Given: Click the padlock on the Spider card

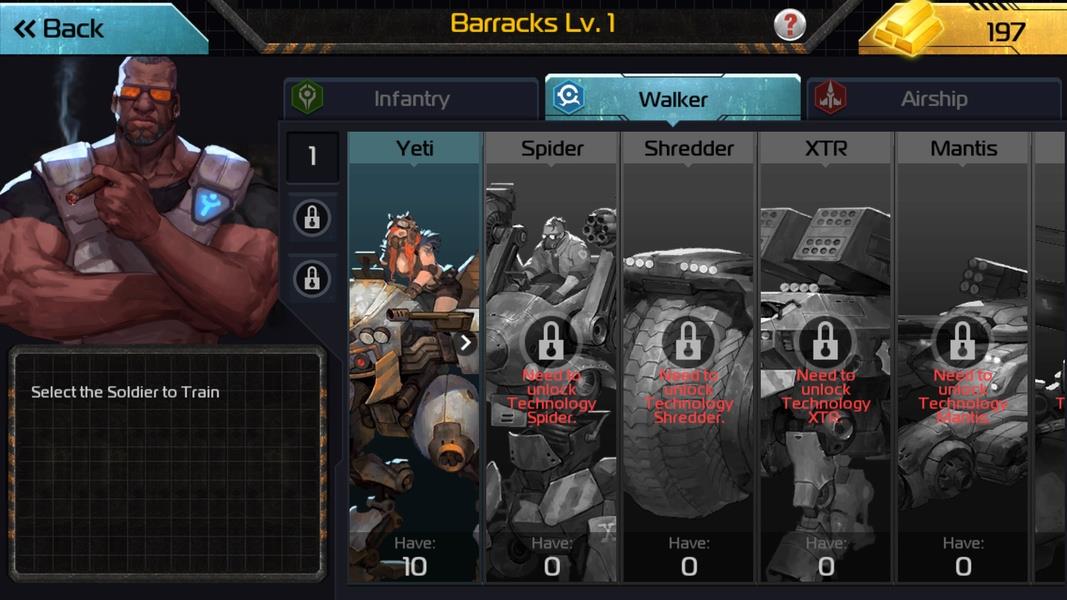Looking at the screenshot, I should [551, 341].
